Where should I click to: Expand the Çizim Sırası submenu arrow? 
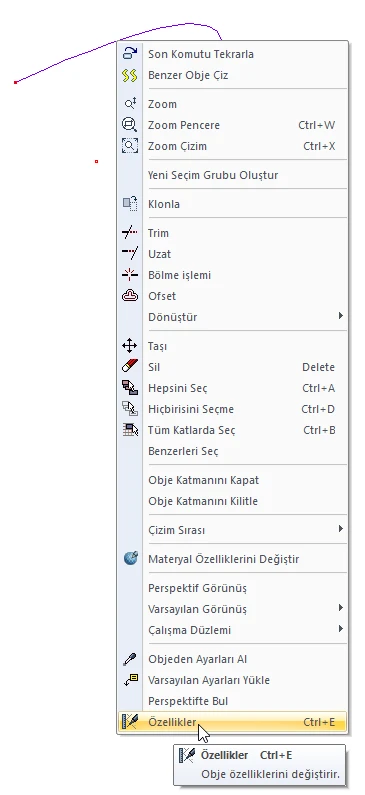[341, 529]
